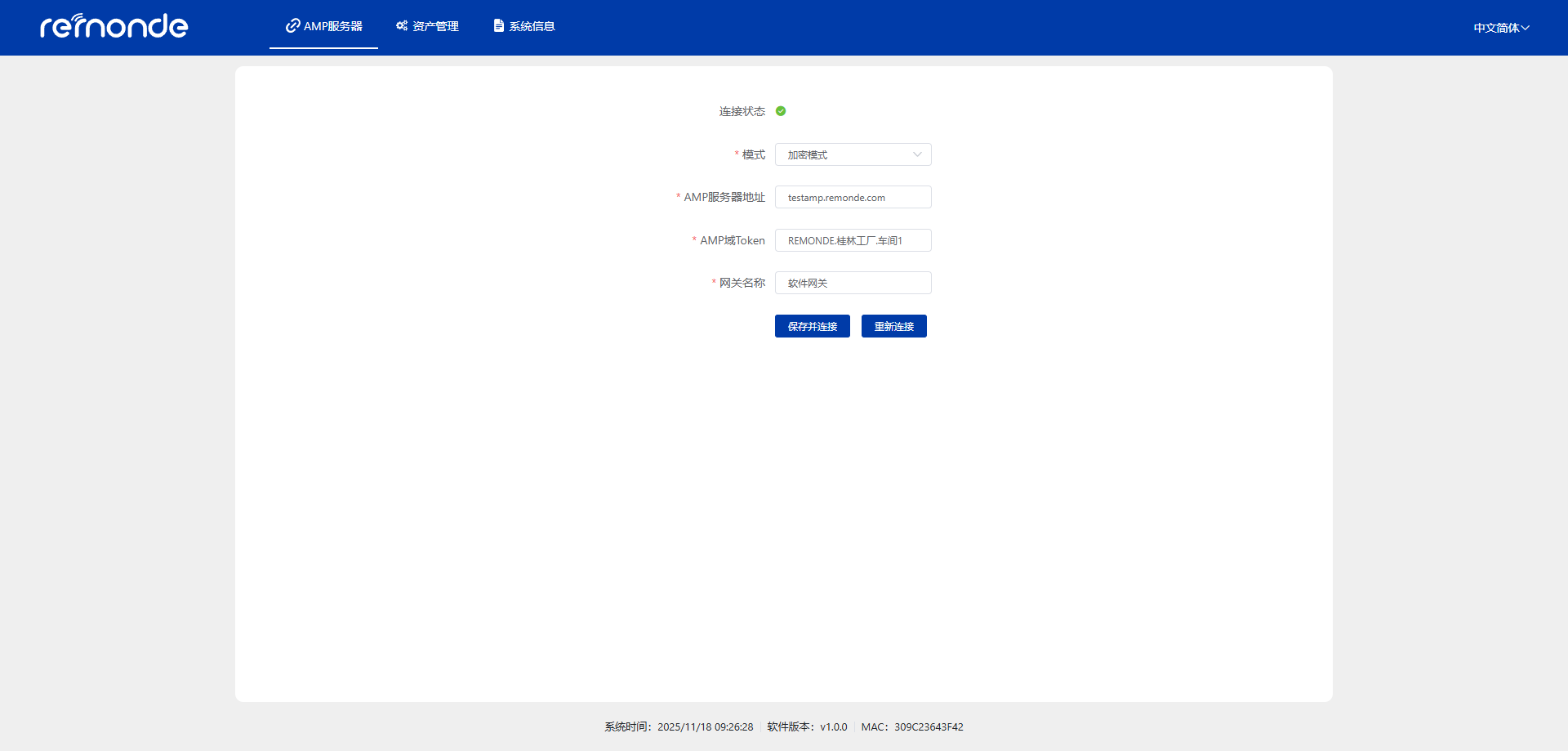The height and width of the screenshot is (751, 1568).
Task: Open the 中文简体 language selector
Action: tap(1501, 28)
